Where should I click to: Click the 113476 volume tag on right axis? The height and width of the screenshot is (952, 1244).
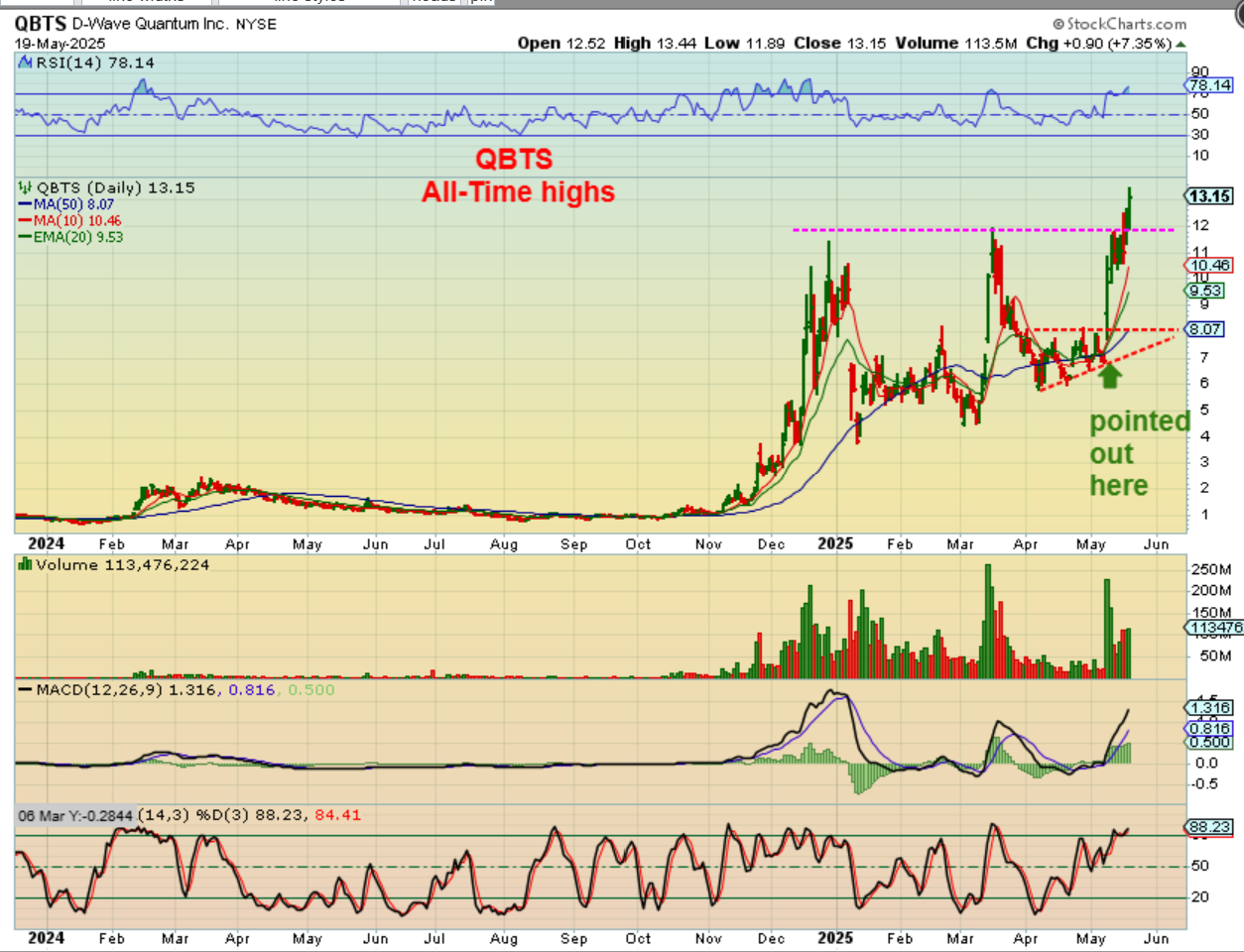pyautogui.click(x=1214, y=628)
